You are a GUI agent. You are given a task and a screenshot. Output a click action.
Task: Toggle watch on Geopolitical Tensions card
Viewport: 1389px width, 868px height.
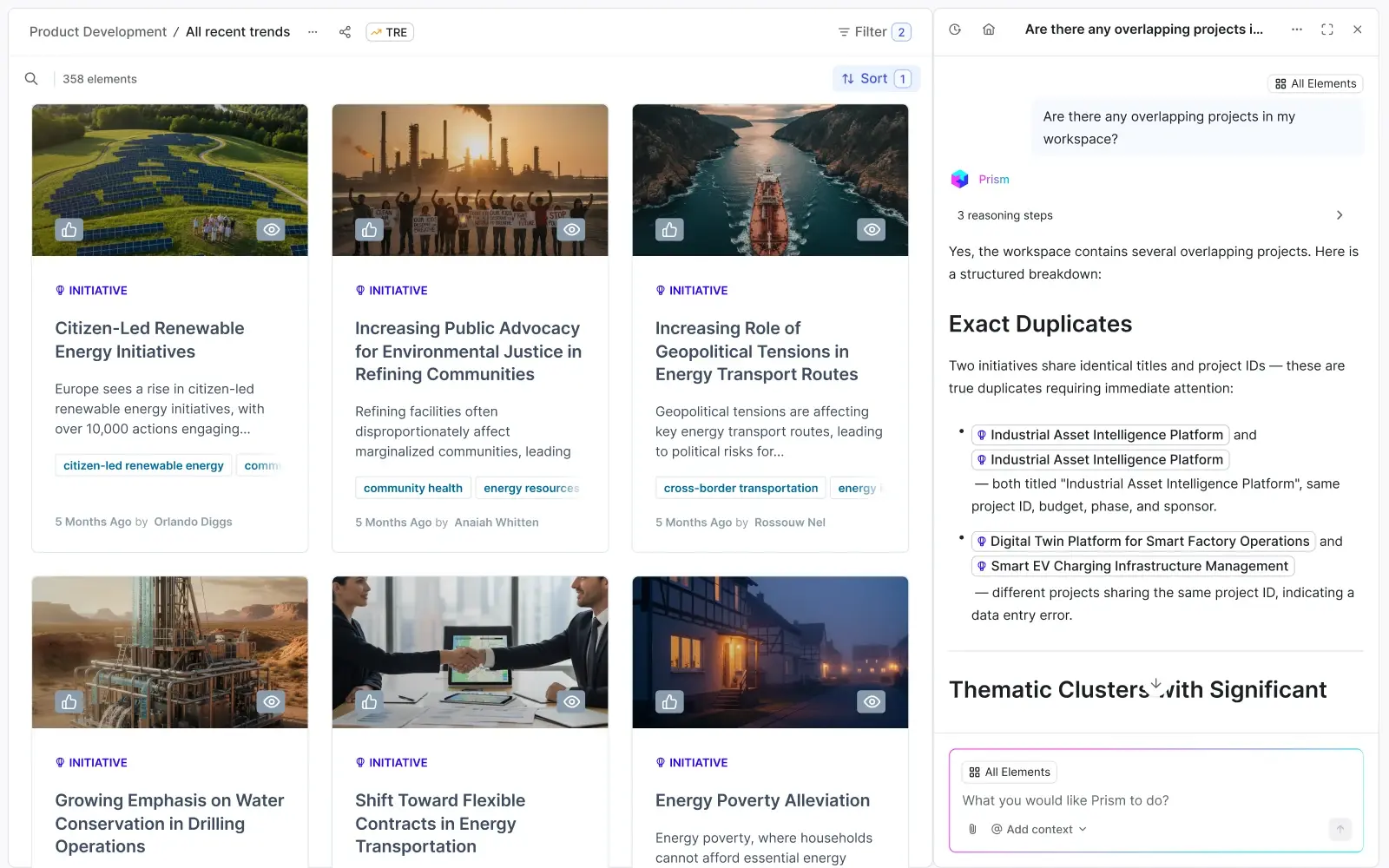pos(872,229)
